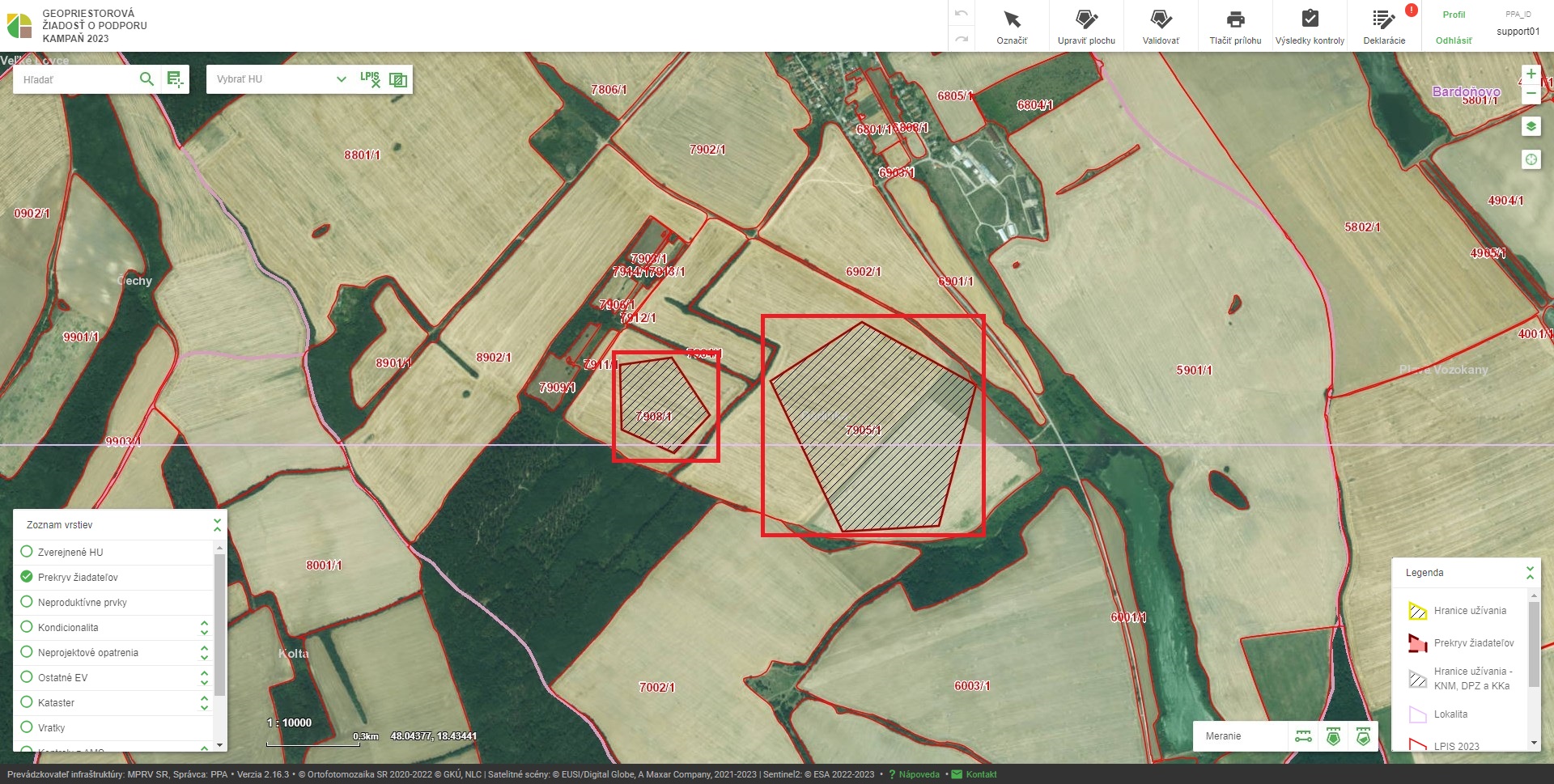The image size is (1554, 784).
Task: Click the search magnifier icon
Action: pyautogui.click(x=146, y=78)
